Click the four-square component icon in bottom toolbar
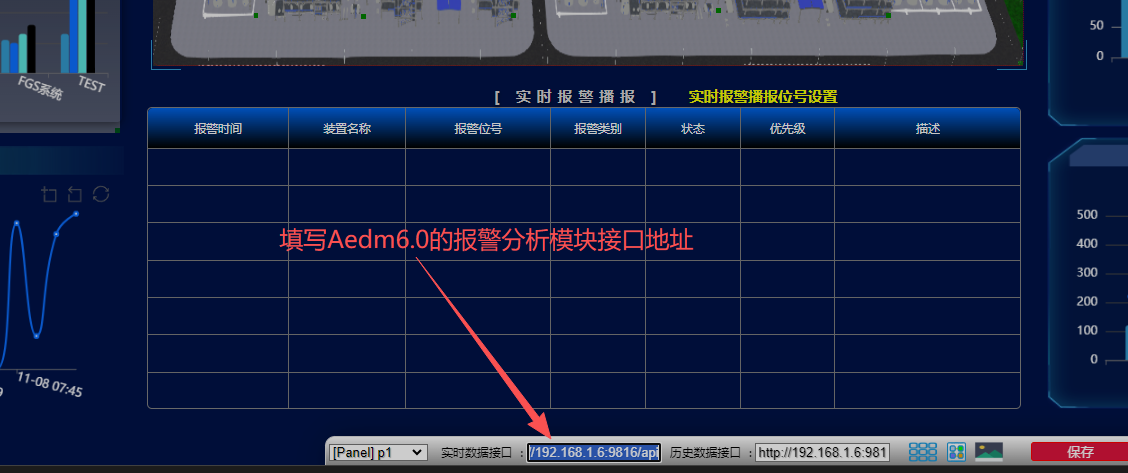The height and width of the screenshot is (473, 1128). [x=956, y=452]
